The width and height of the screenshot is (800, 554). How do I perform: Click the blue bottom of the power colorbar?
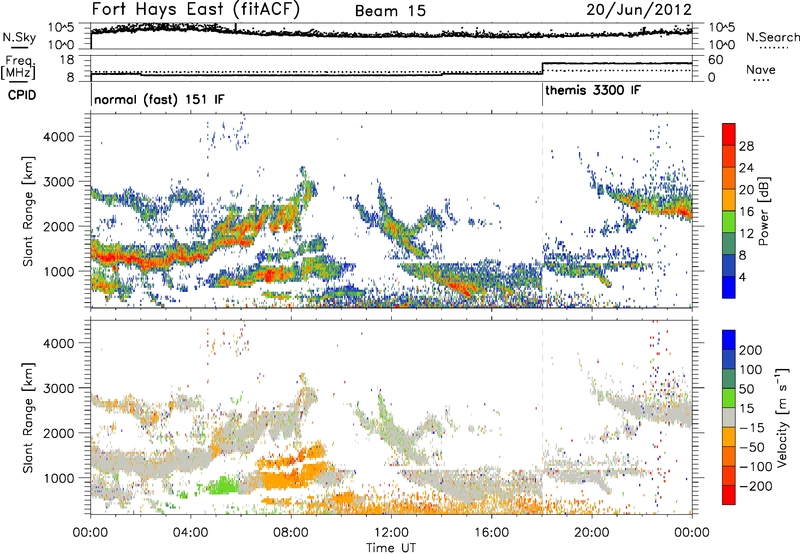[729, 287]
